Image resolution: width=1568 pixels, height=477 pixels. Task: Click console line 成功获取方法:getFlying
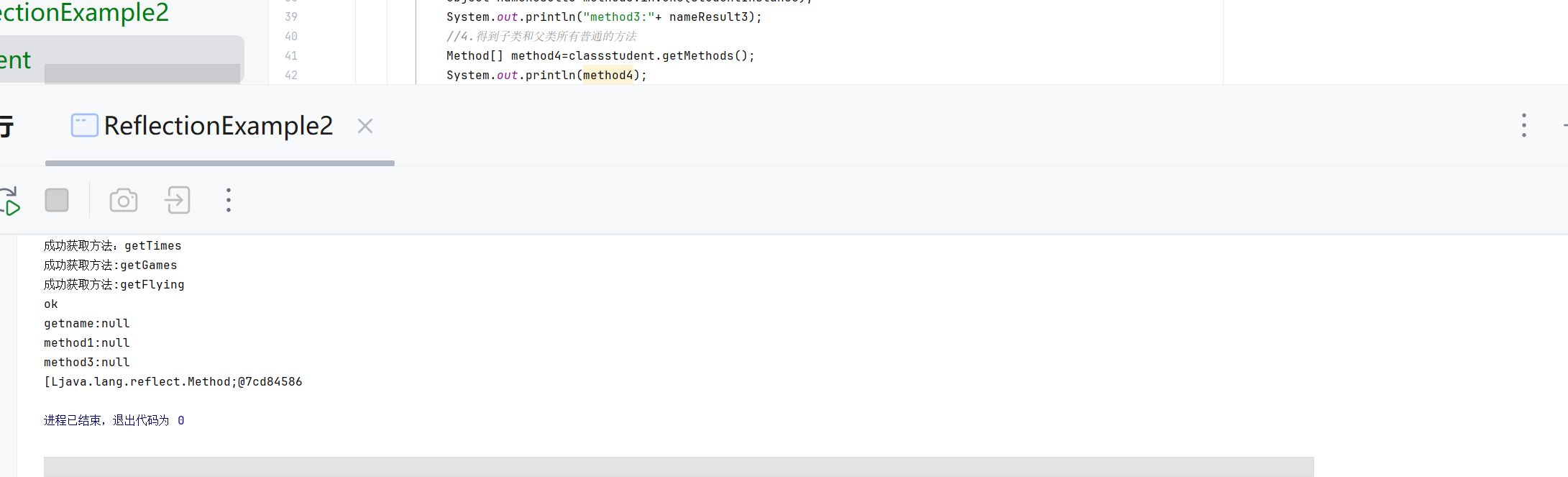tap(114, 285)
